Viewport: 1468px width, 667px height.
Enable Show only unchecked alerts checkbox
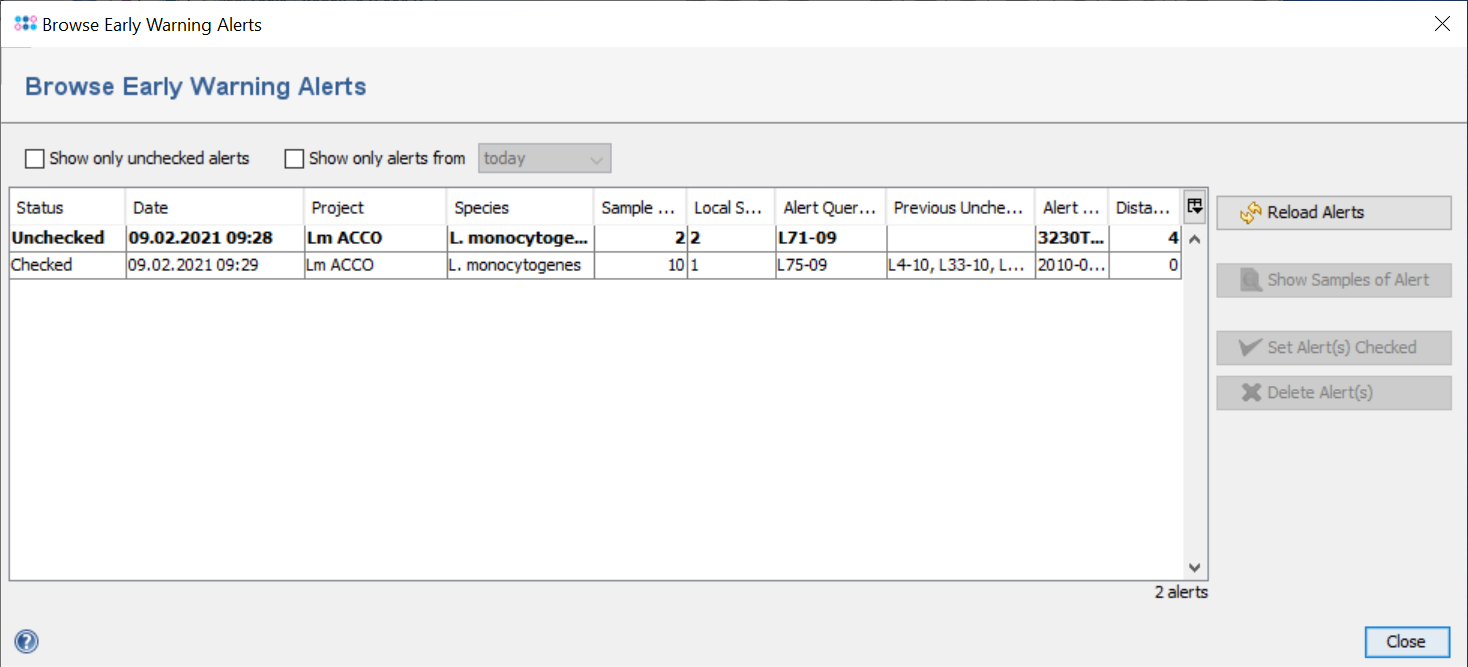pyautogui.click(x=36, y=159)
